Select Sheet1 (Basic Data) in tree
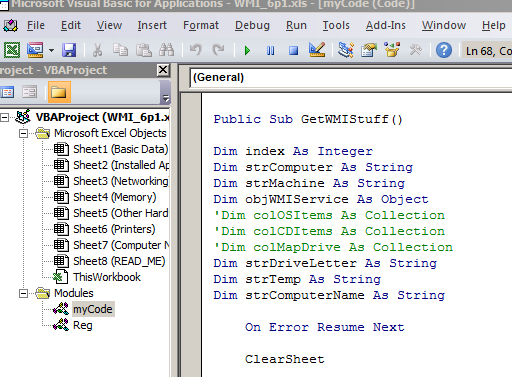Screen dimensions: 512x377 pyautogui.click(x=121, y=149)
